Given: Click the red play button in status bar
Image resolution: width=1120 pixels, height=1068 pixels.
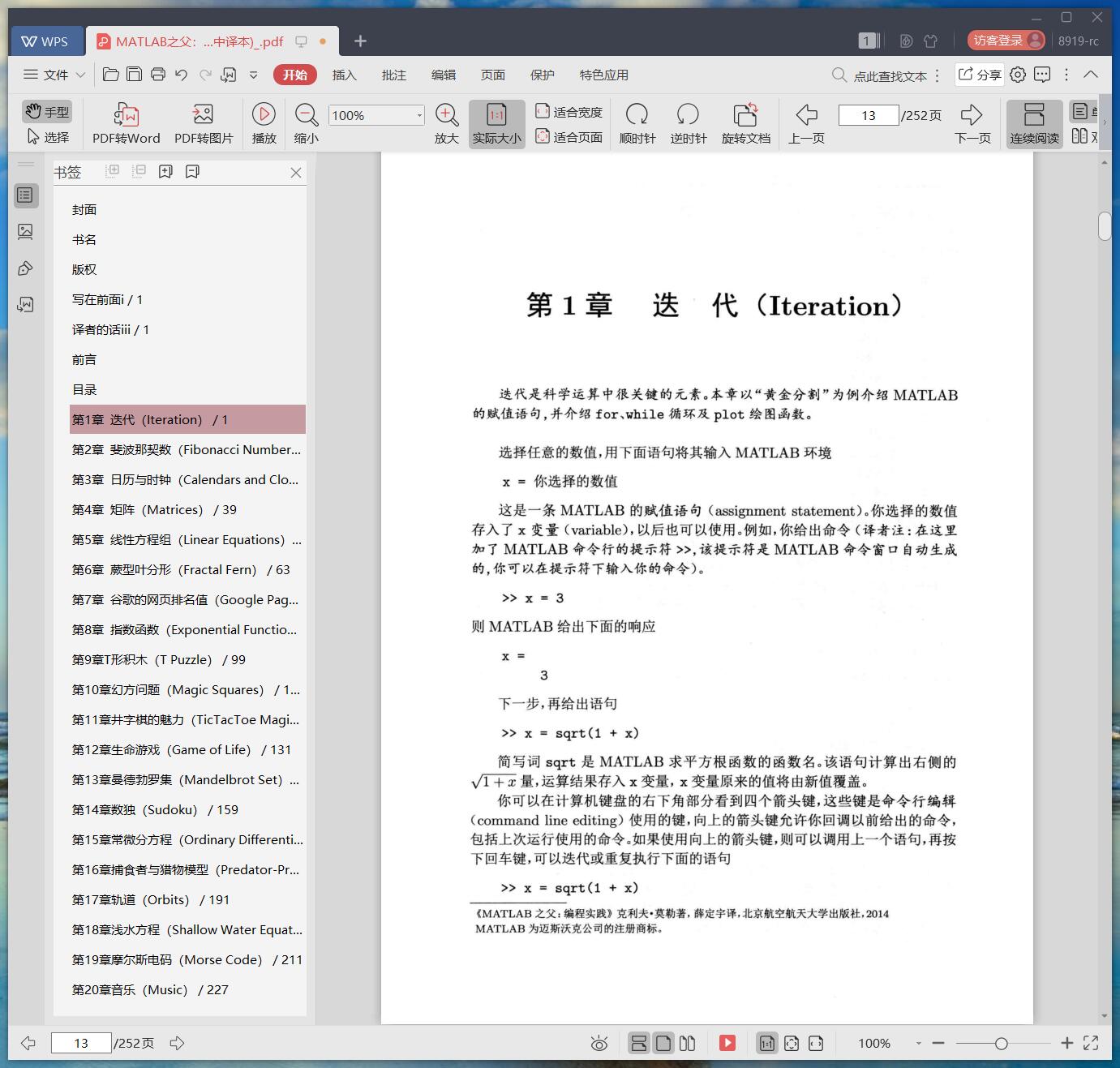Looking at the screenshot, I should pos(727,1043).
